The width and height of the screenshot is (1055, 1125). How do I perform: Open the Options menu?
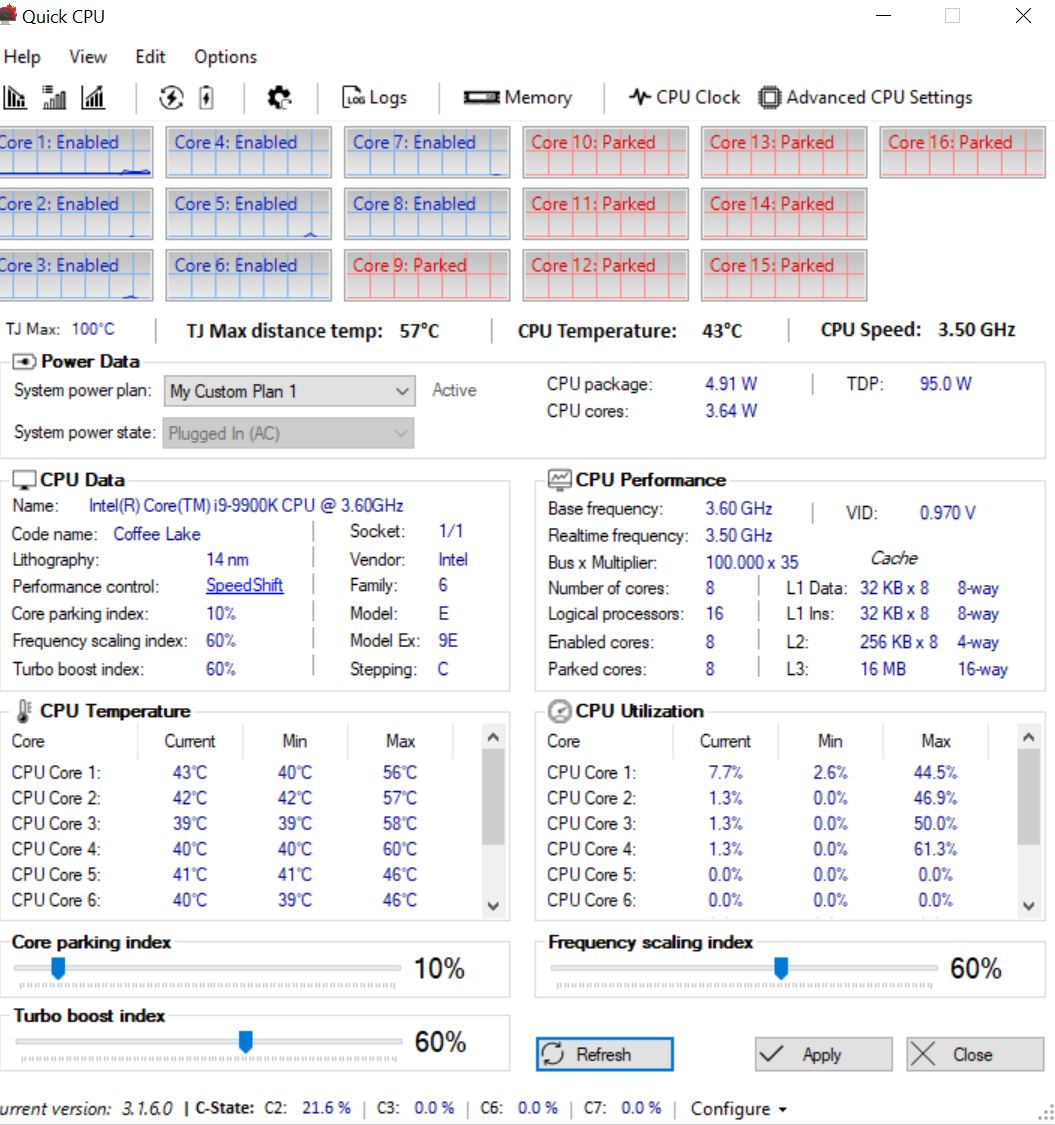[225, 57]
